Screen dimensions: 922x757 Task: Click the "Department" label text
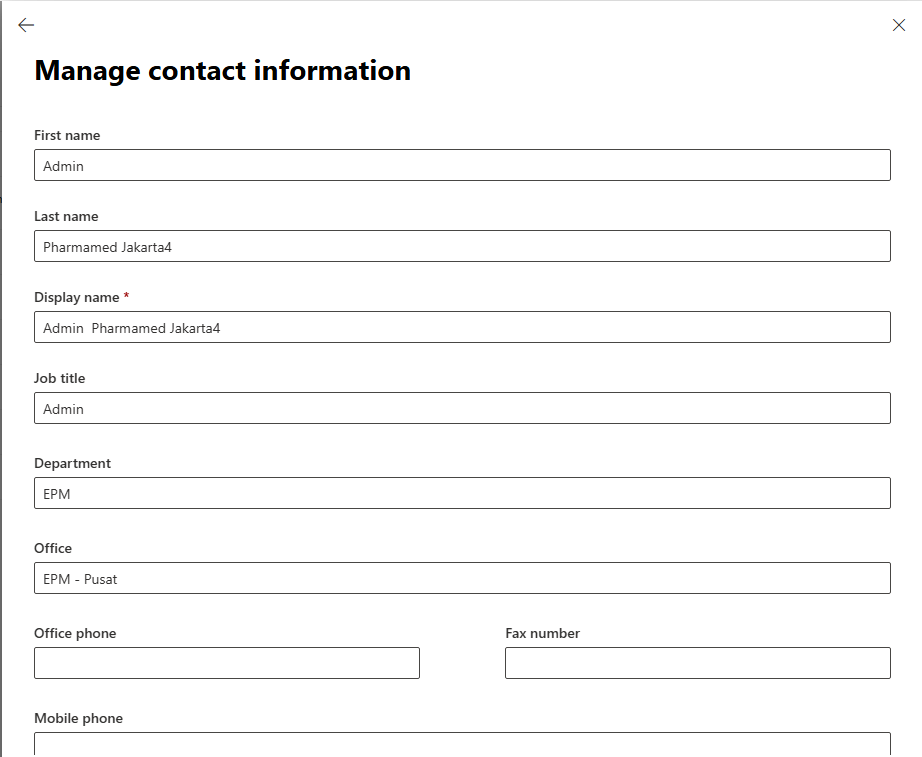pos(73,464)
